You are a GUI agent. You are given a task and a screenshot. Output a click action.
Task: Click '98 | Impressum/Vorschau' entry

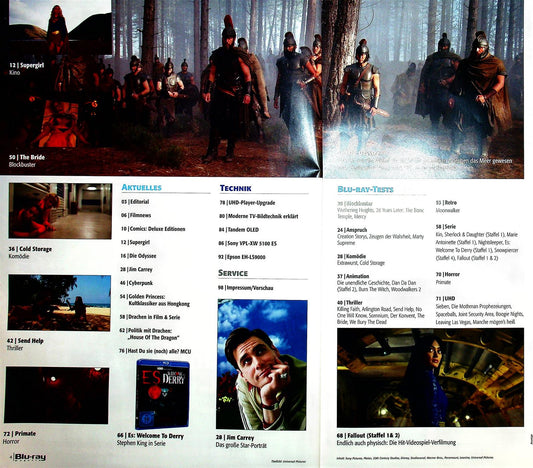tap(245, 288)
